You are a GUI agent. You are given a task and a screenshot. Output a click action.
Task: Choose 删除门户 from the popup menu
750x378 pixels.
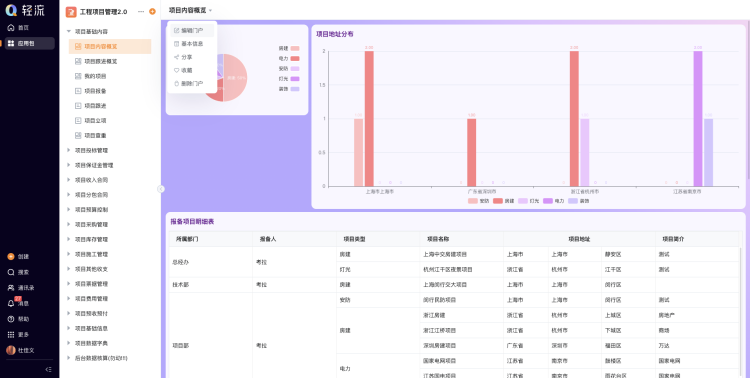click(192, 84)
